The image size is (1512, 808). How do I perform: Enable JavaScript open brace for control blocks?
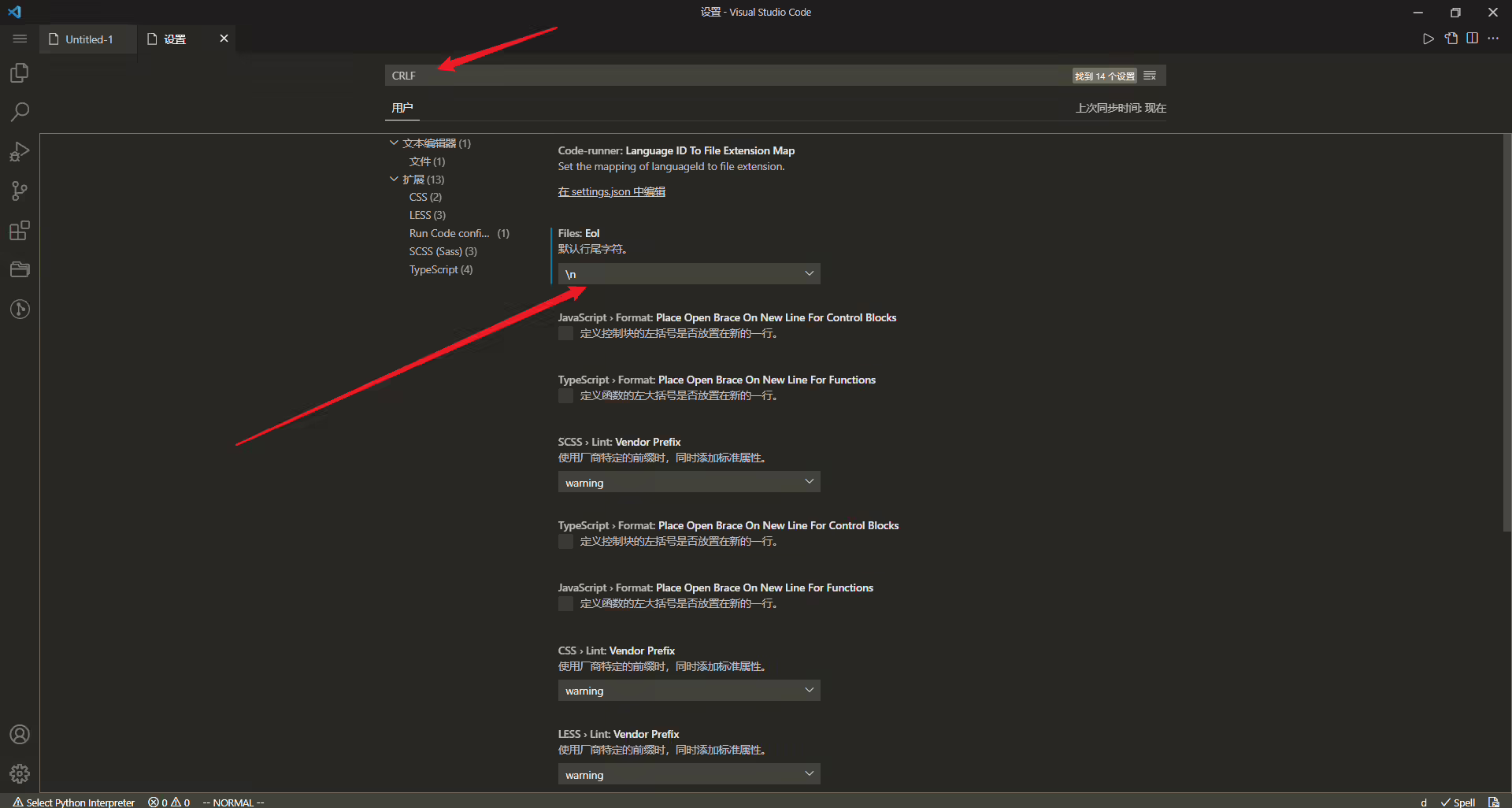click(x=565, y=334)
